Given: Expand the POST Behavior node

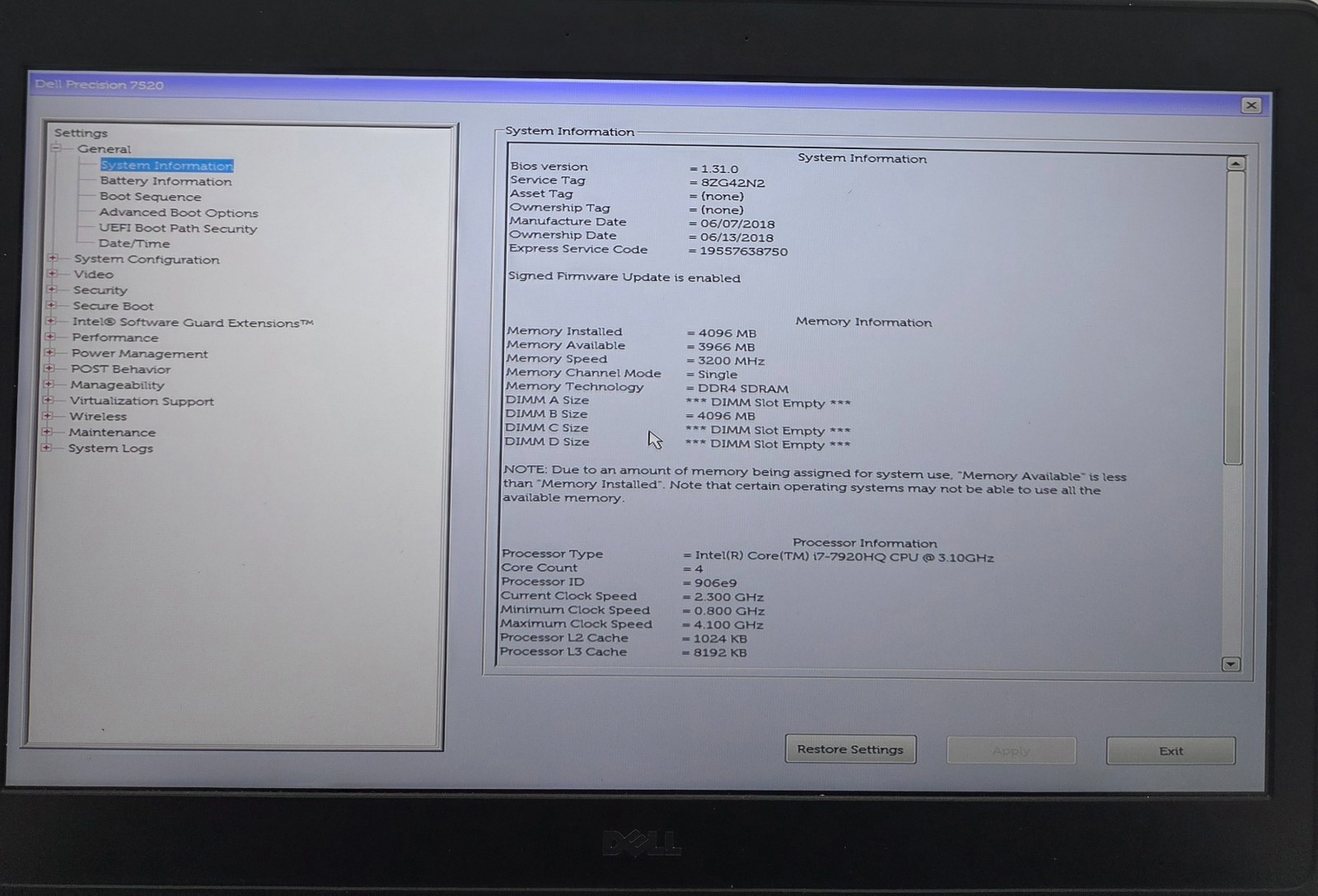Looking at the screenshot, I should [x=49, y=369].
